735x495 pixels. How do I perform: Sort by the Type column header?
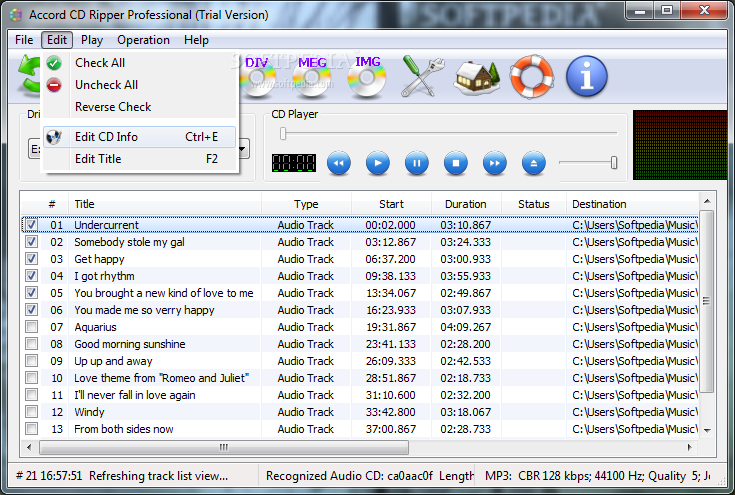[x=306, y=204]
